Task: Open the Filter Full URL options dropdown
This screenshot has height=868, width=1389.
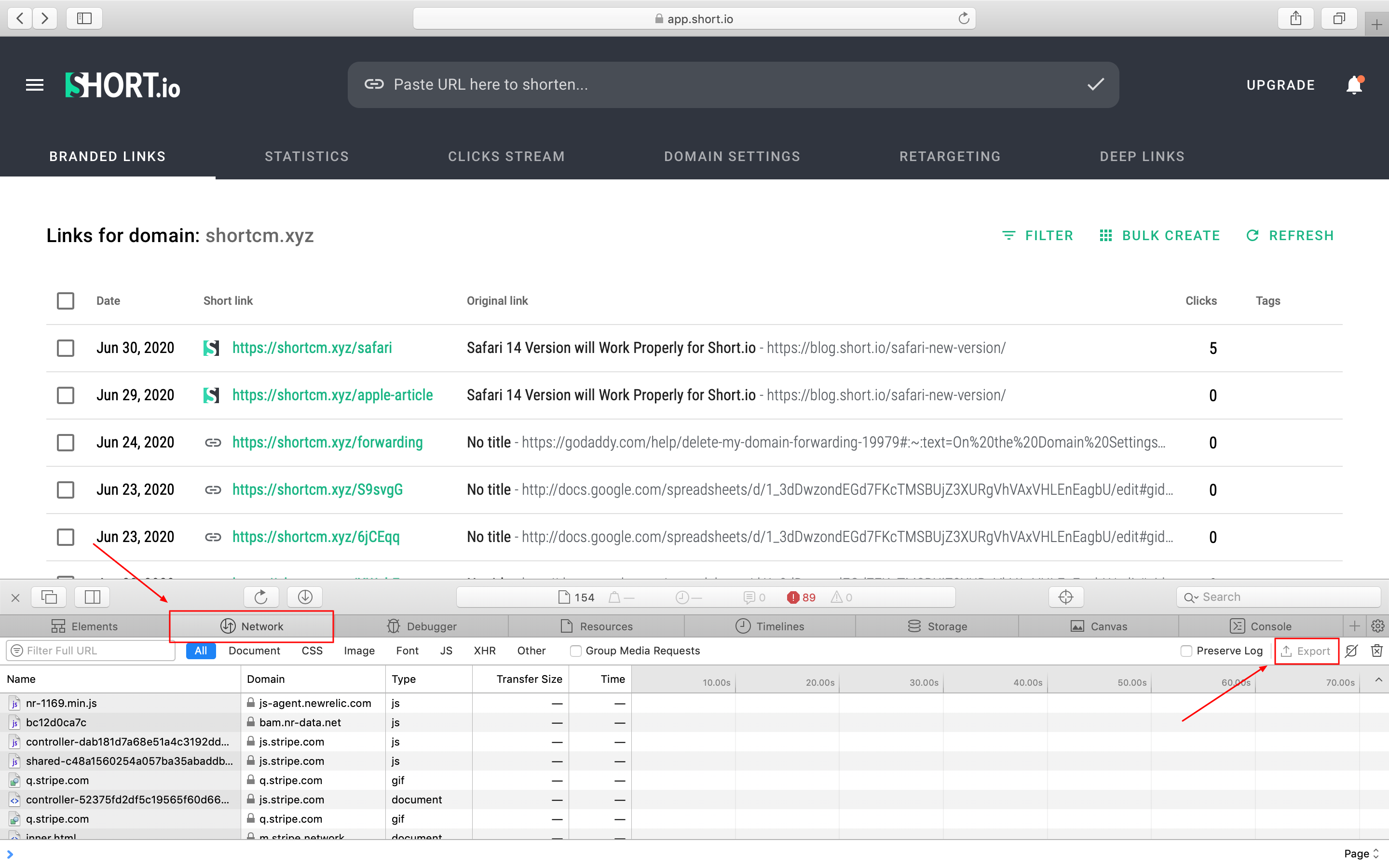Action: (17, 651)
